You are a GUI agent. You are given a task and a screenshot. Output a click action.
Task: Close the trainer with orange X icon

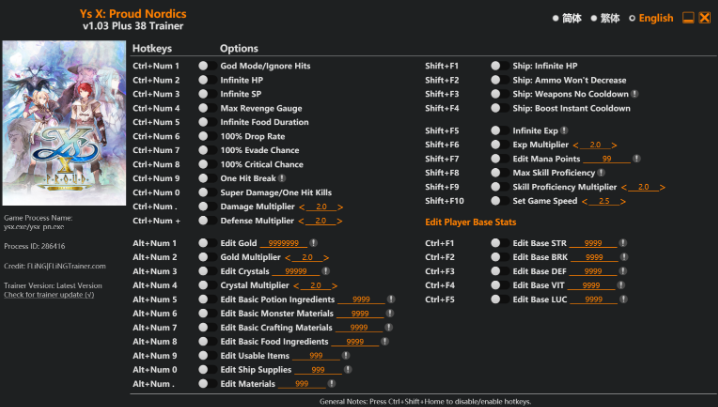tap(705, 18)
